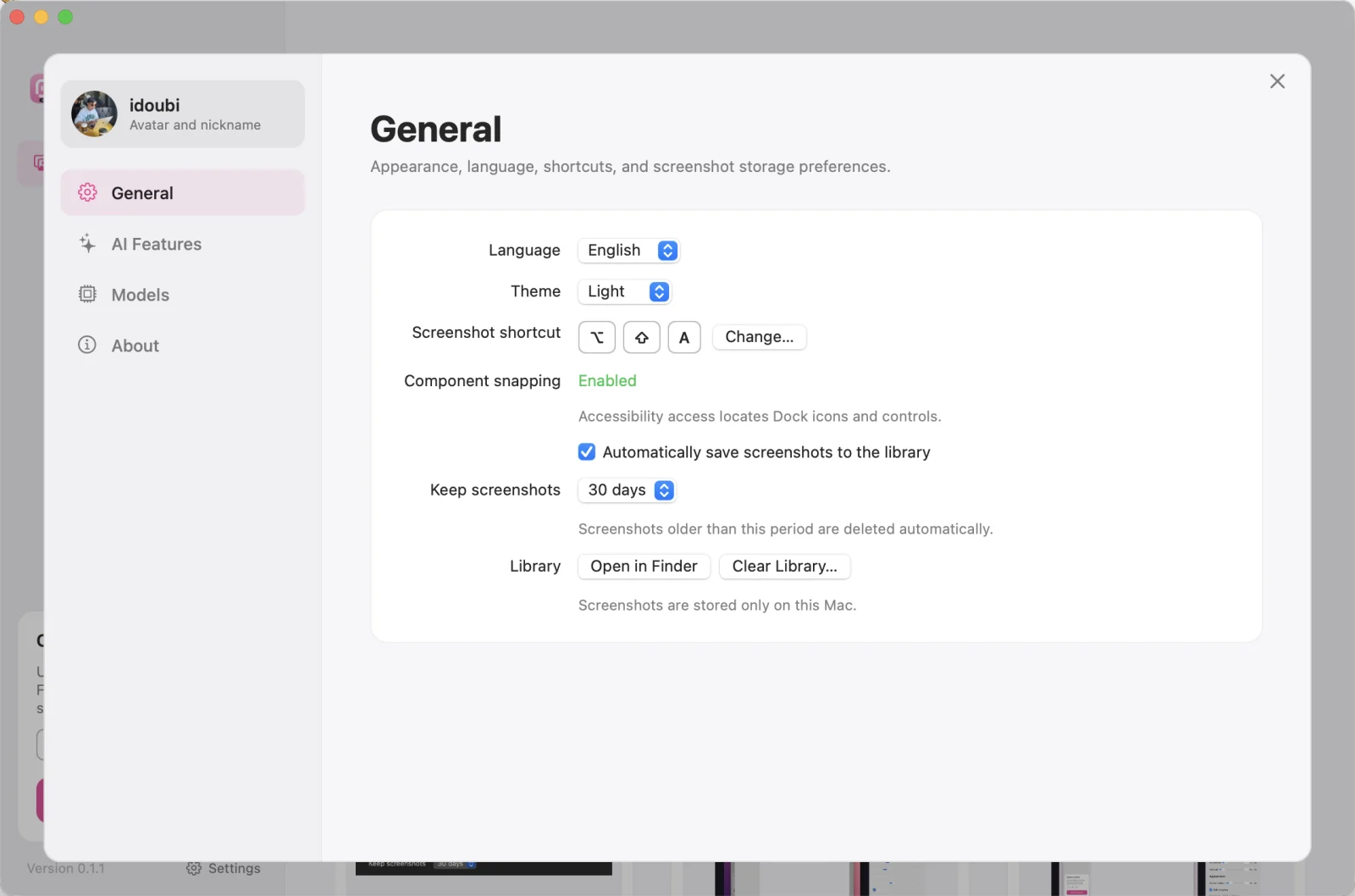Click the macOS green fullscreen button
This screenshot has height=896, width=1355.
65,17
